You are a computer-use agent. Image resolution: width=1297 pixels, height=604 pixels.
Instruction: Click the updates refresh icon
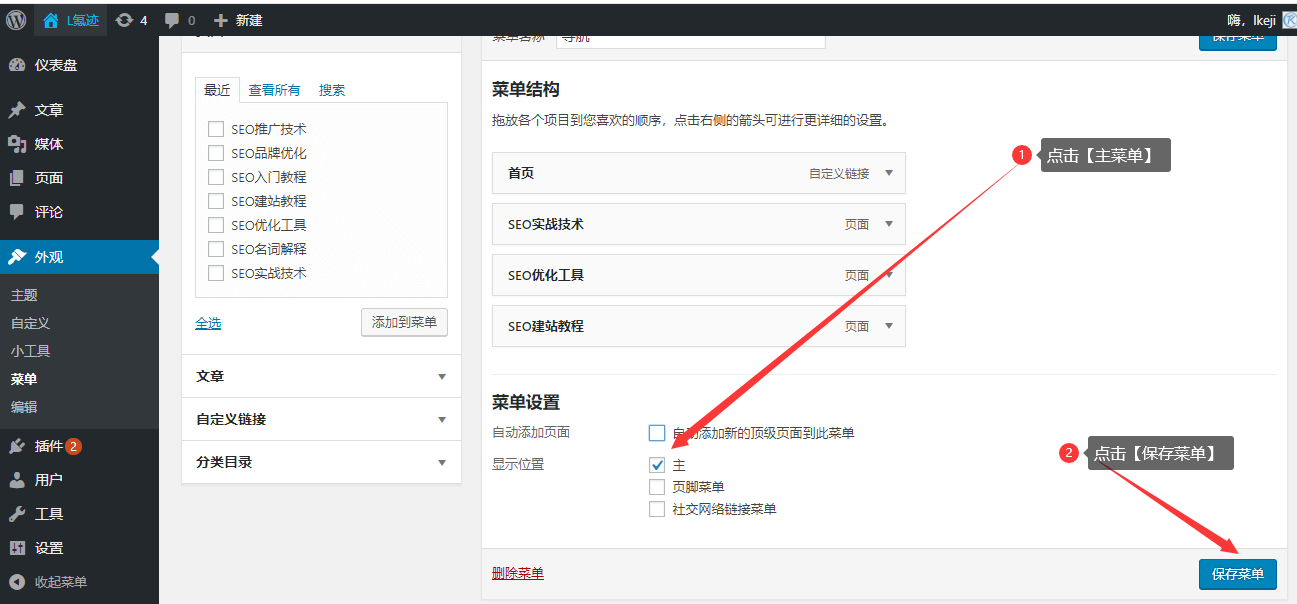click(x=124, y=19)
